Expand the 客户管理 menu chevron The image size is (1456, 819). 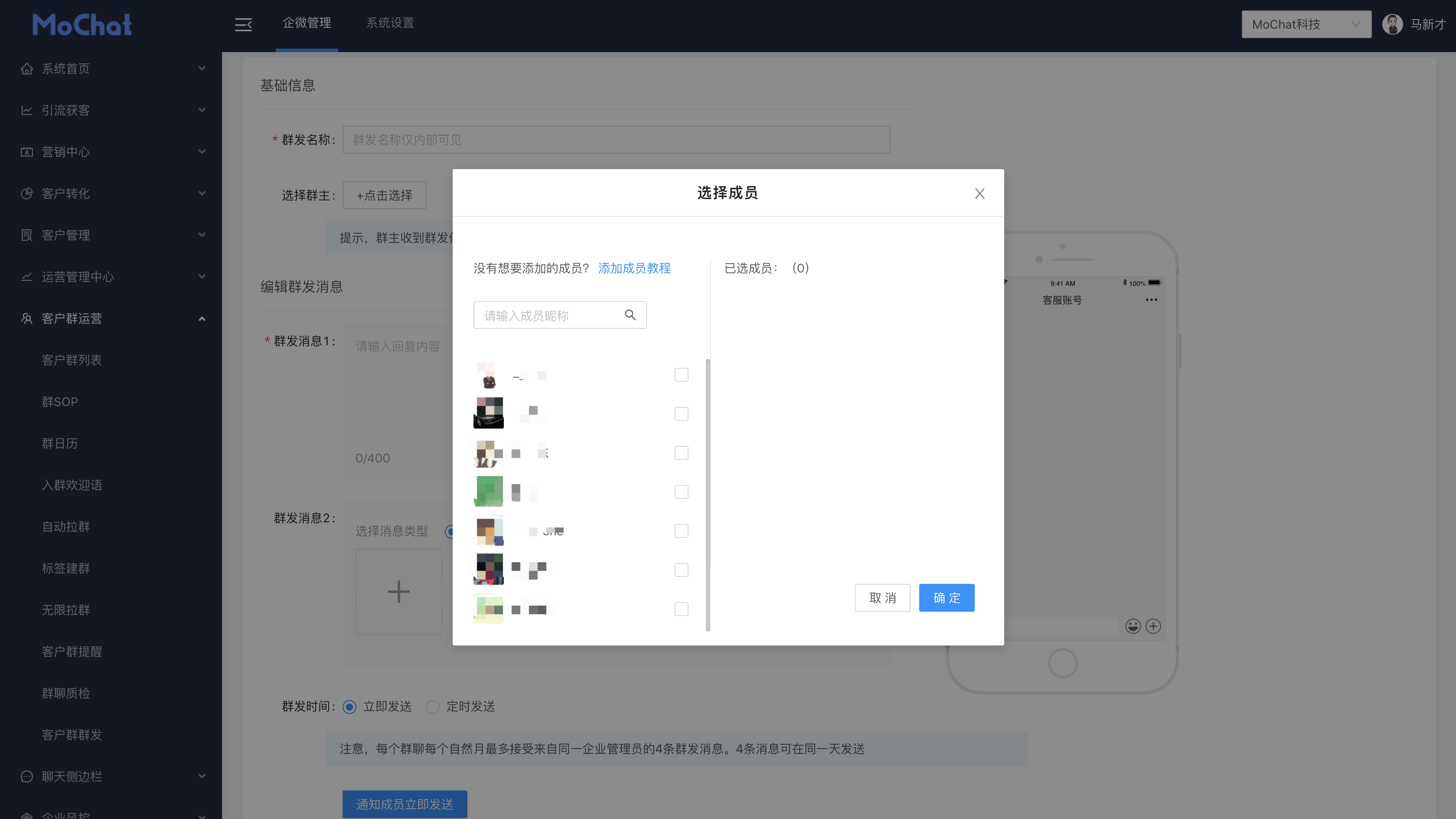[x=202, y=235]
